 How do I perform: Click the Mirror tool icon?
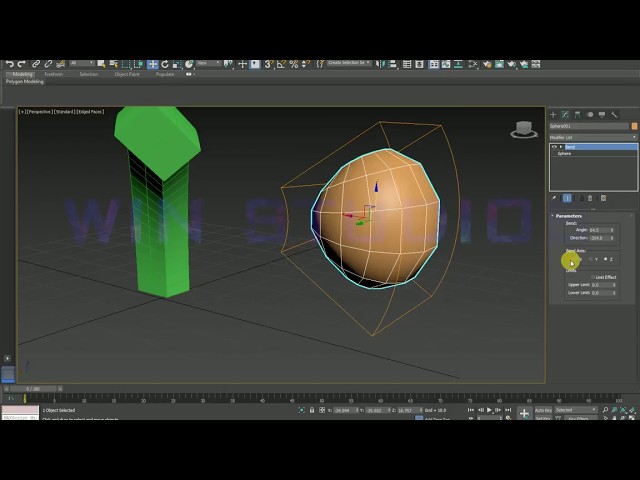point(380,64)
